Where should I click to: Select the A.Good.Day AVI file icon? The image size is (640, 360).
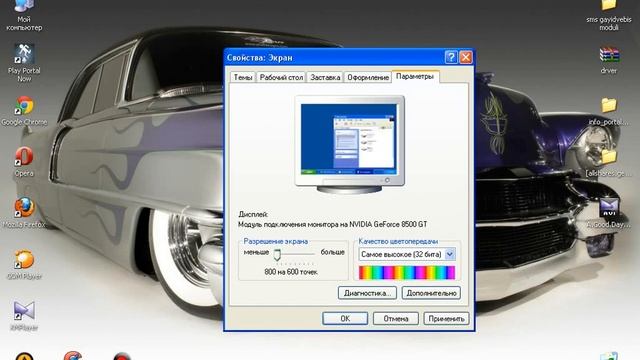tap(609, 213)
